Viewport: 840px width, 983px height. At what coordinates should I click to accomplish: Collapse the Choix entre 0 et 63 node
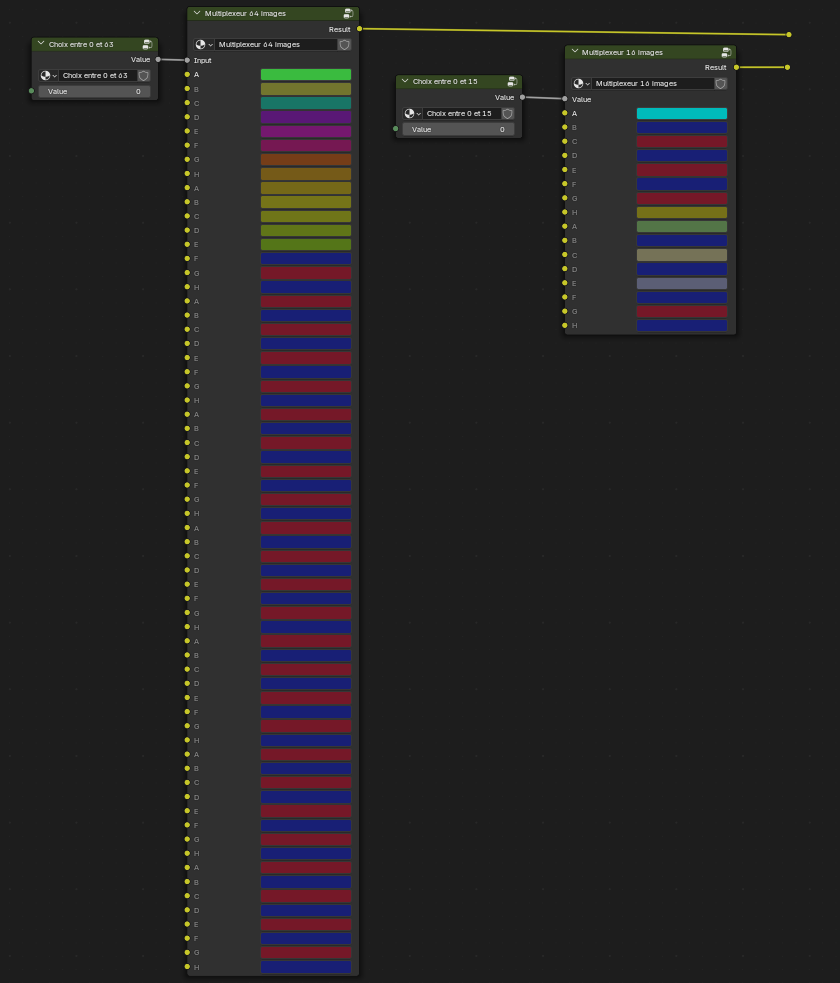pos(41,43)
